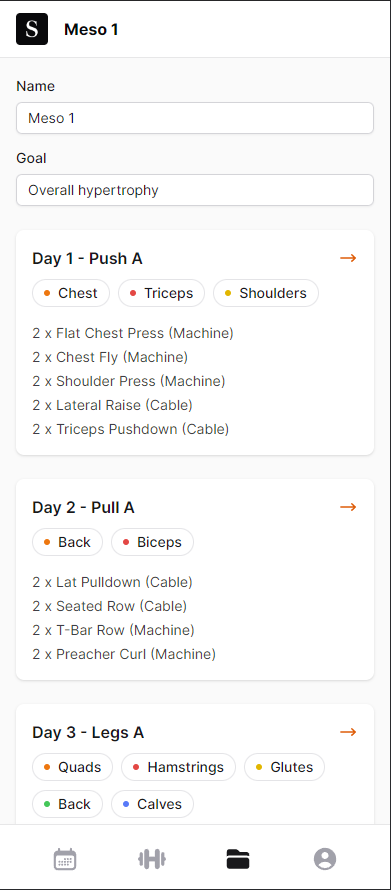Select the Shoulders muscle tag
The width and height of the screenshot is (391, 890).
tap(266, 293)
